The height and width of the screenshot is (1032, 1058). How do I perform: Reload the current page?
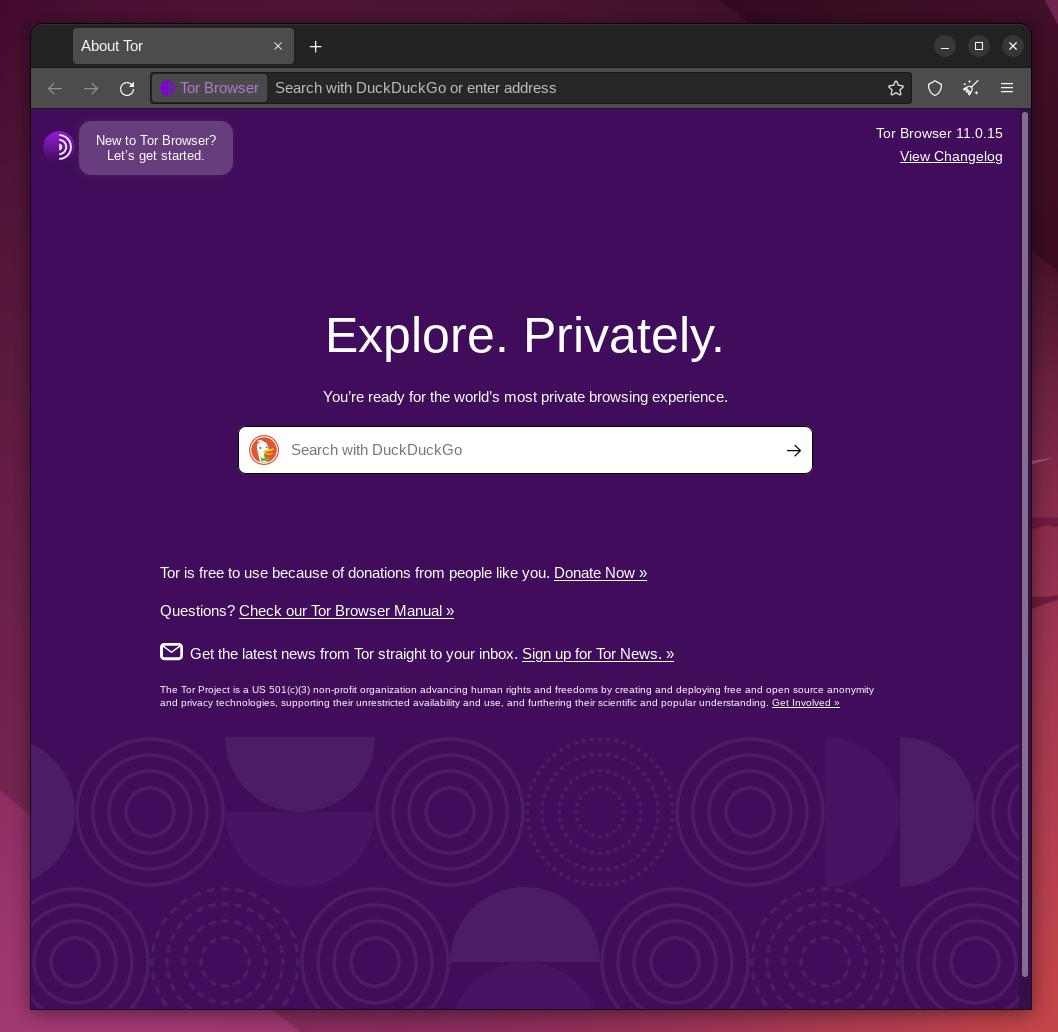(x=127, y=88)
